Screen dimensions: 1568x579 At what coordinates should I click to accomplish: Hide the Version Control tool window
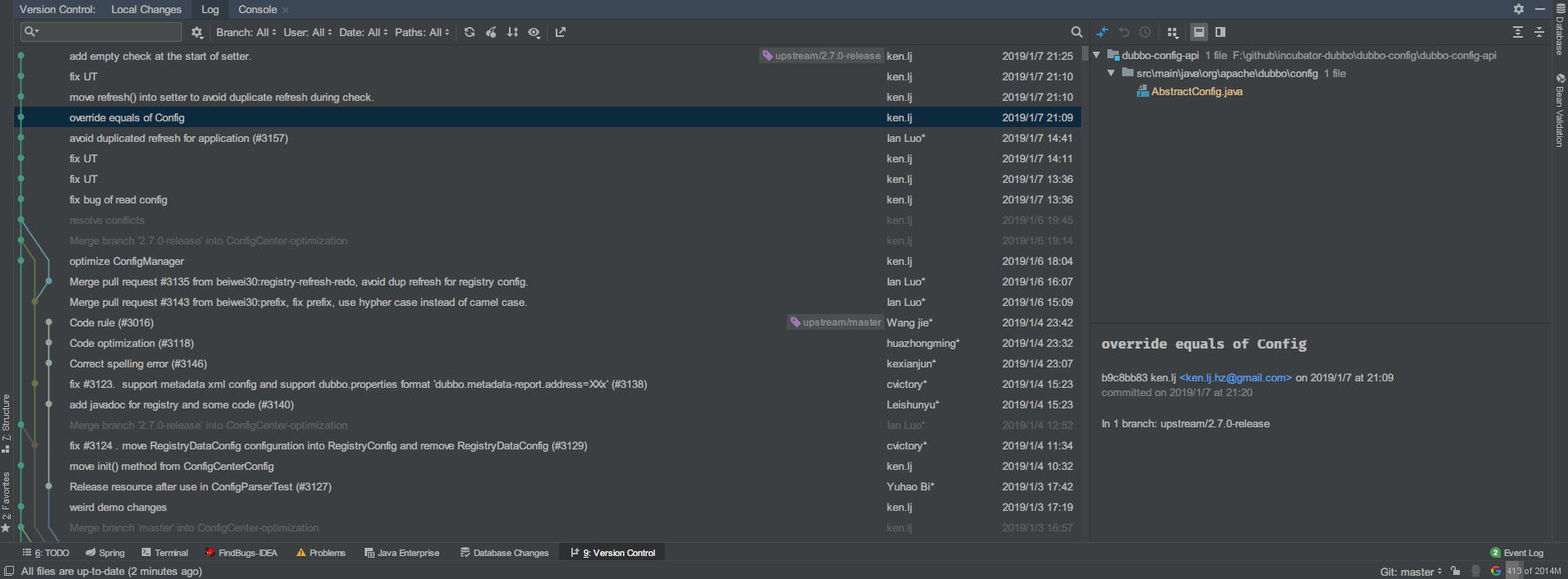click(1539, 9)
